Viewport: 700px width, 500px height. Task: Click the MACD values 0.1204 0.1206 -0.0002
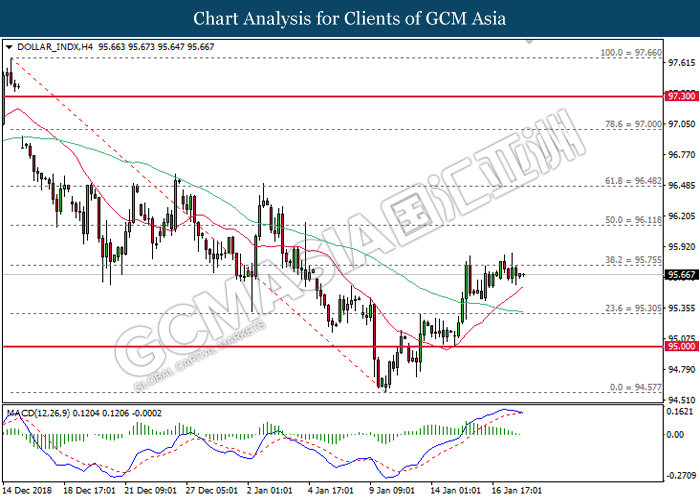point(117,414)
